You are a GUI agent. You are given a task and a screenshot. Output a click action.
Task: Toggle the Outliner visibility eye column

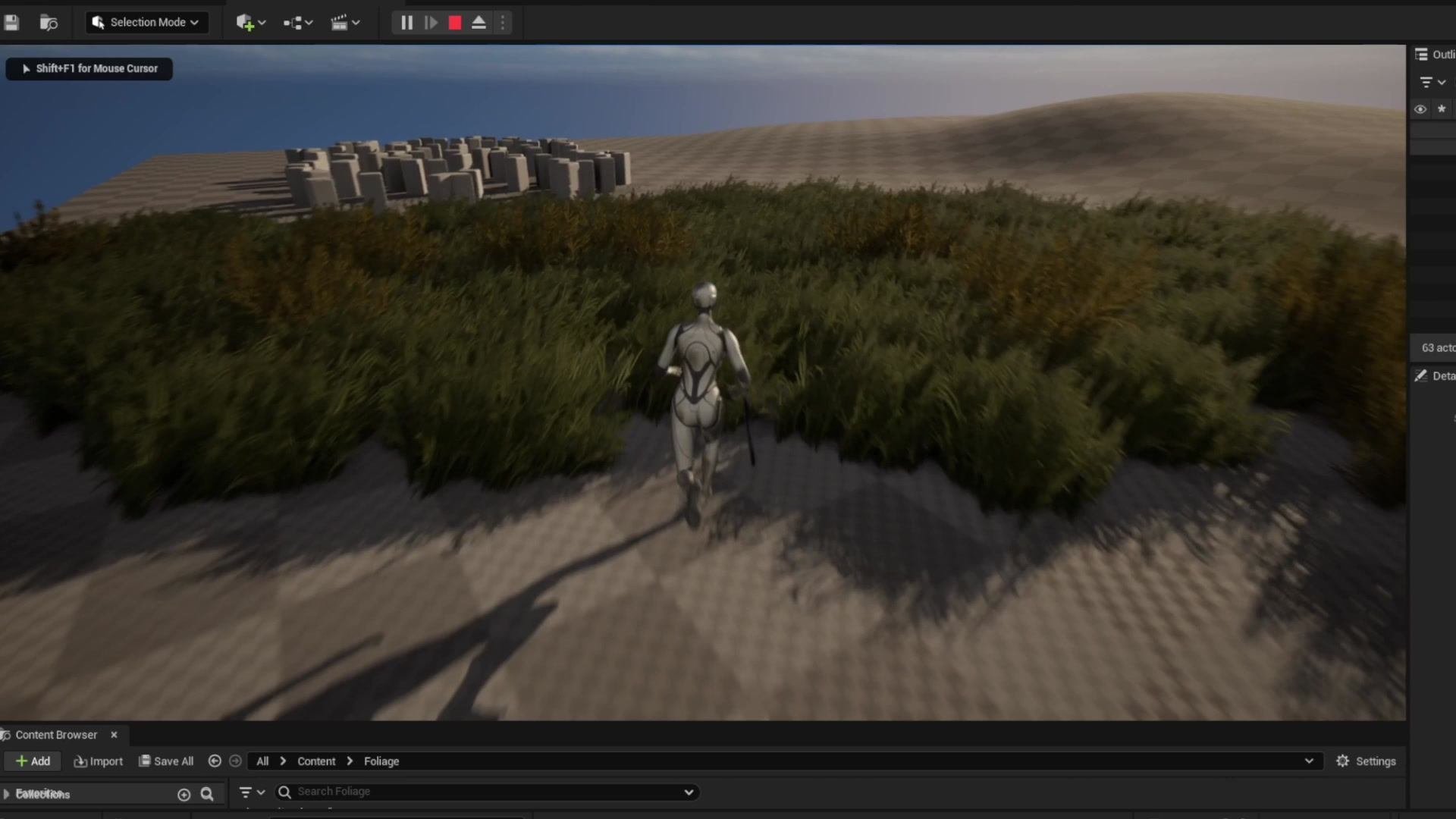point(1420,109)
